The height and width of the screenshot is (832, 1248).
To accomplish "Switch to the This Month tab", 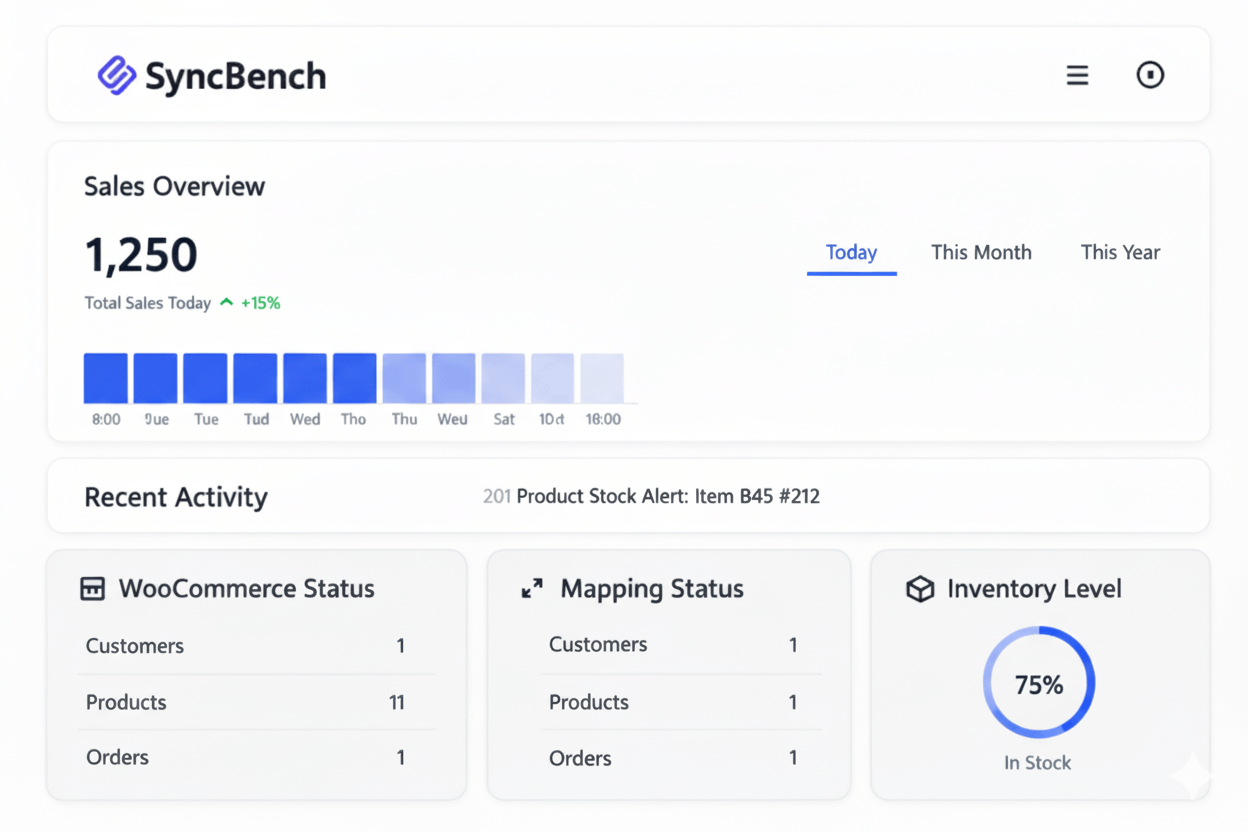I will 981,253.
